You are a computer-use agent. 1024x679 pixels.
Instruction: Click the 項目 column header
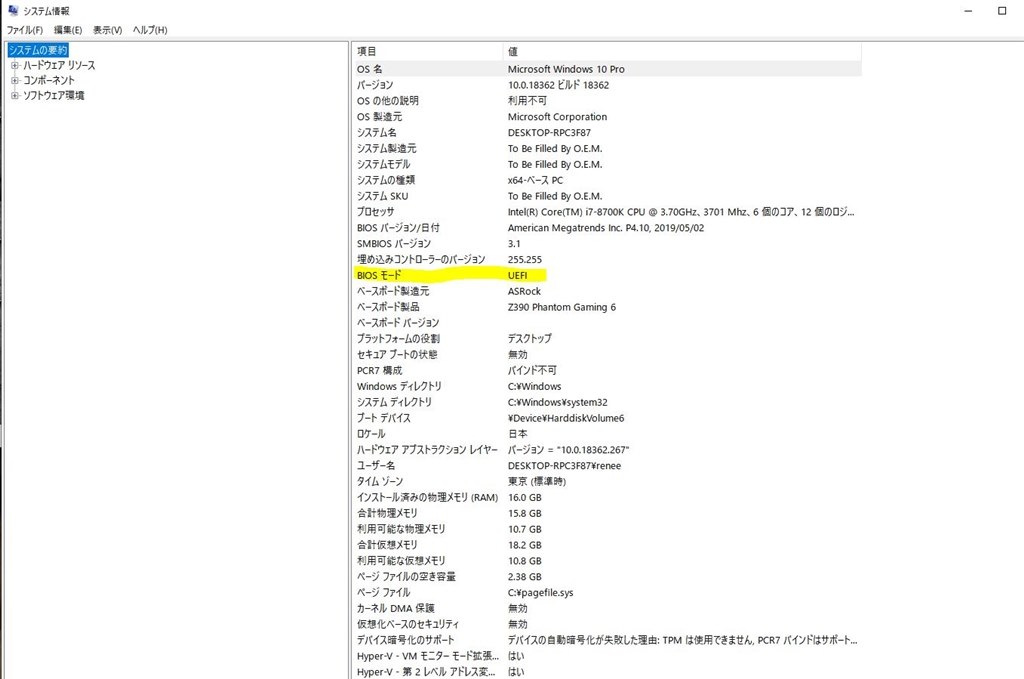[428, 52]
